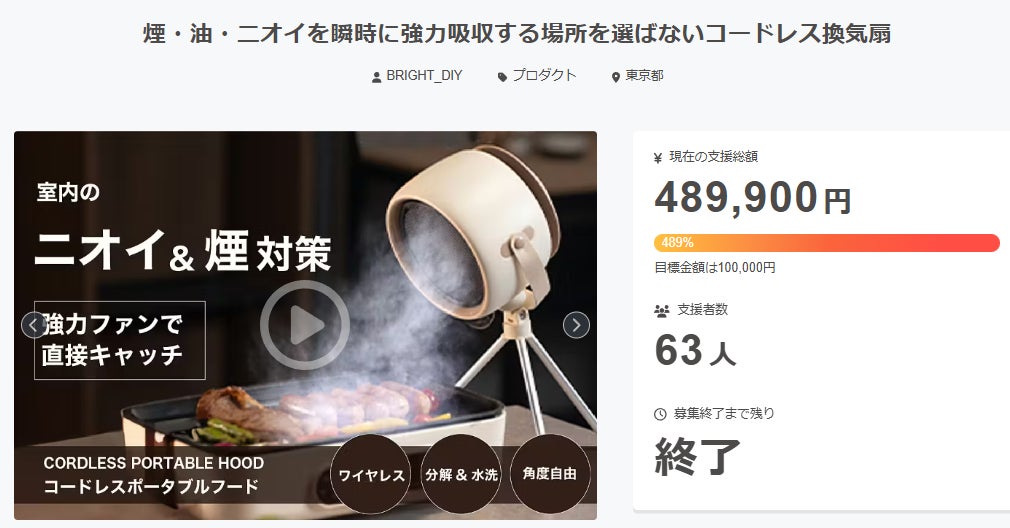This screenshot has height=528, width=1010.
Task: Click the 角度自由 feature badge
Action: coord(550,475)
